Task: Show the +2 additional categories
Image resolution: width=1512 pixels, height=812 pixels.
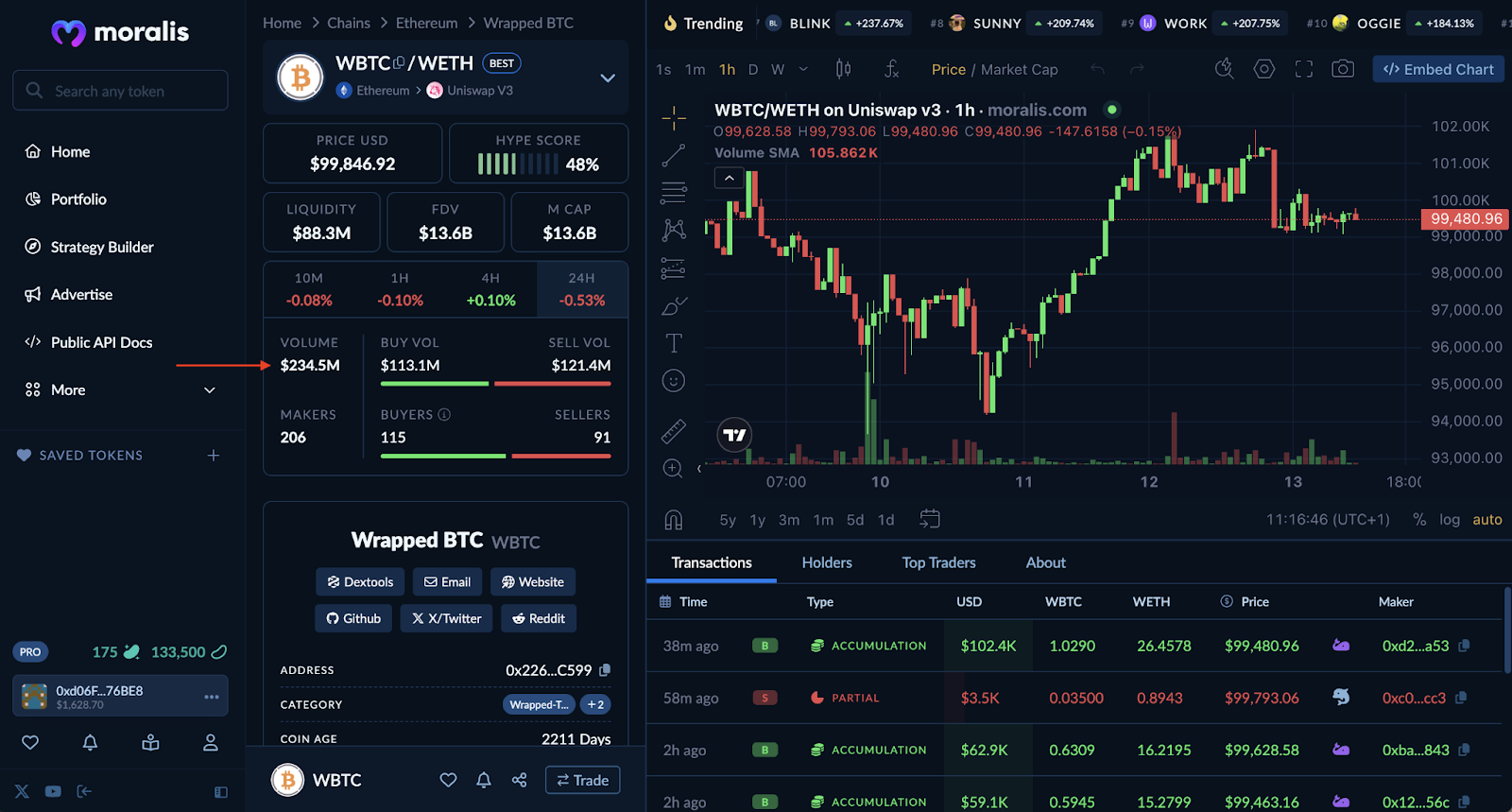Action: [x=594, y=705]
